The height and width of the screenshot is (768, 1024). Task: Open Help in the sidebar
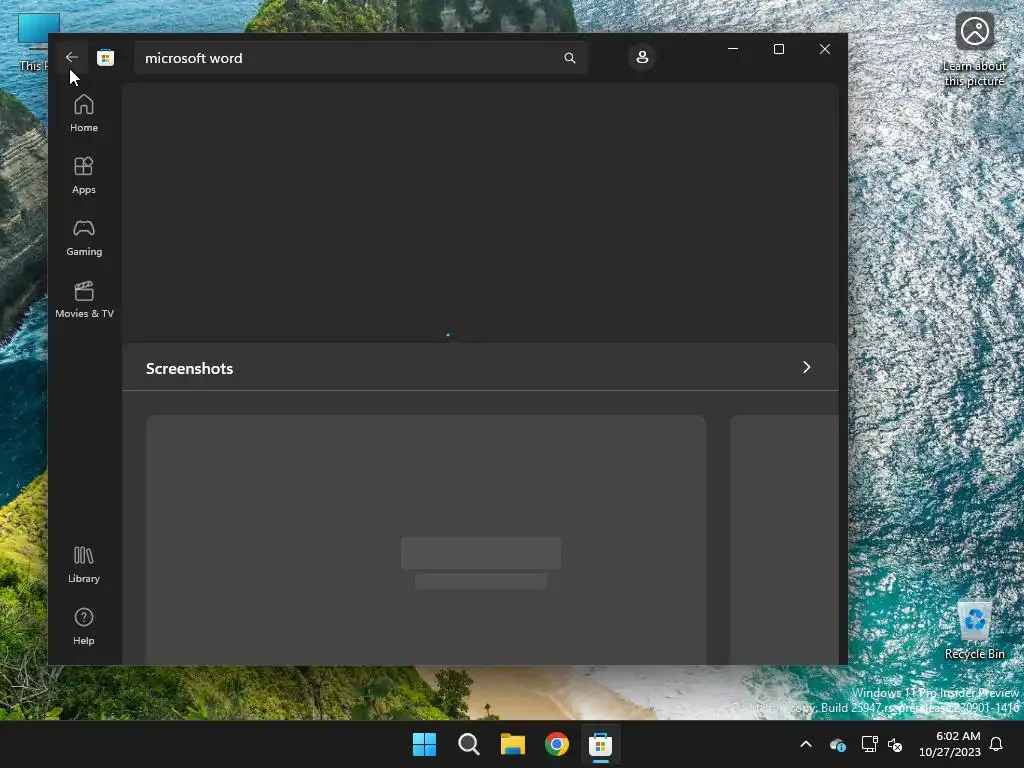pos(84,626)
